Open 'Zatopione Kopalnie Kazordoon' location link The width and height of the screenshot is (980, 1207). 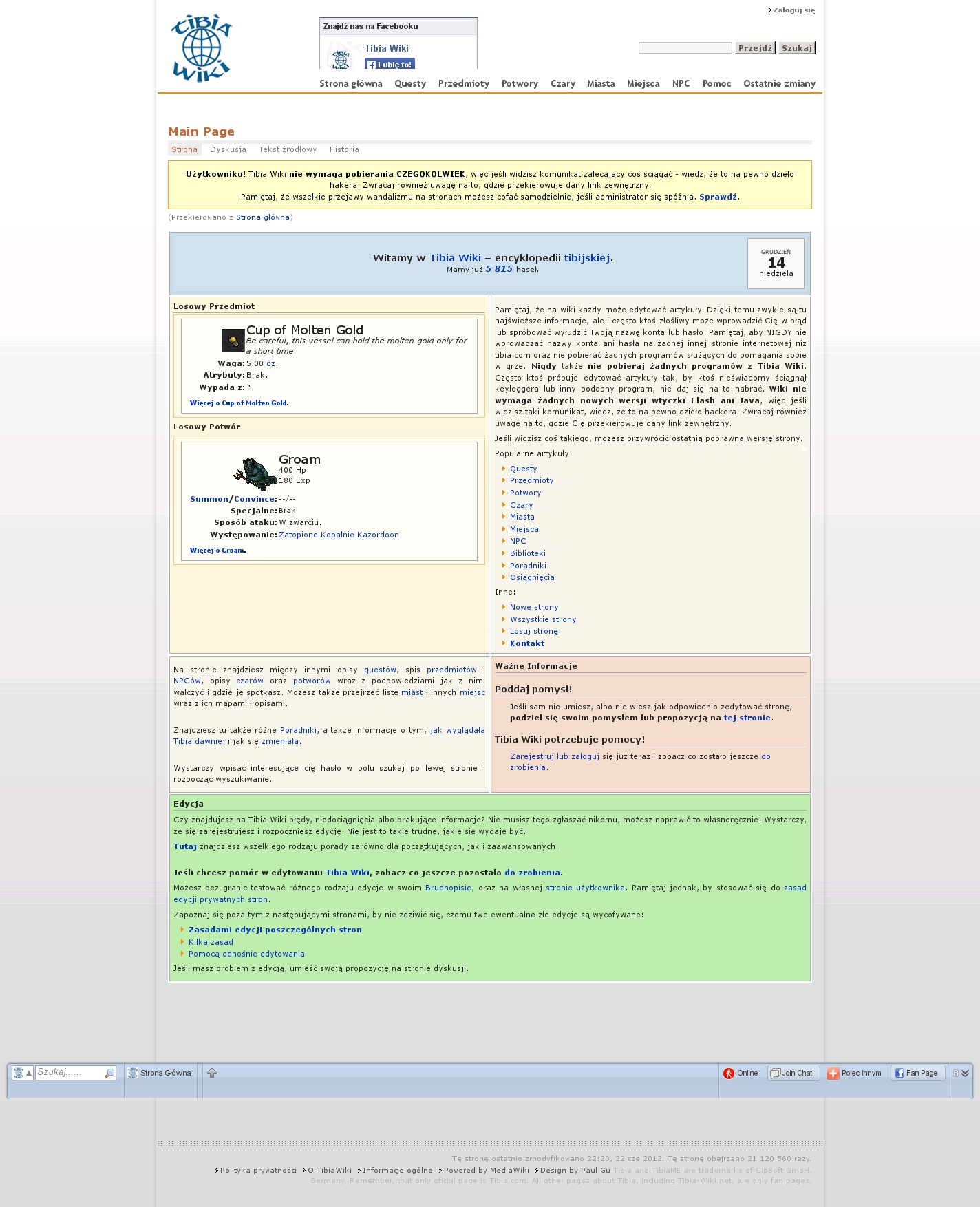click(339, 535)
